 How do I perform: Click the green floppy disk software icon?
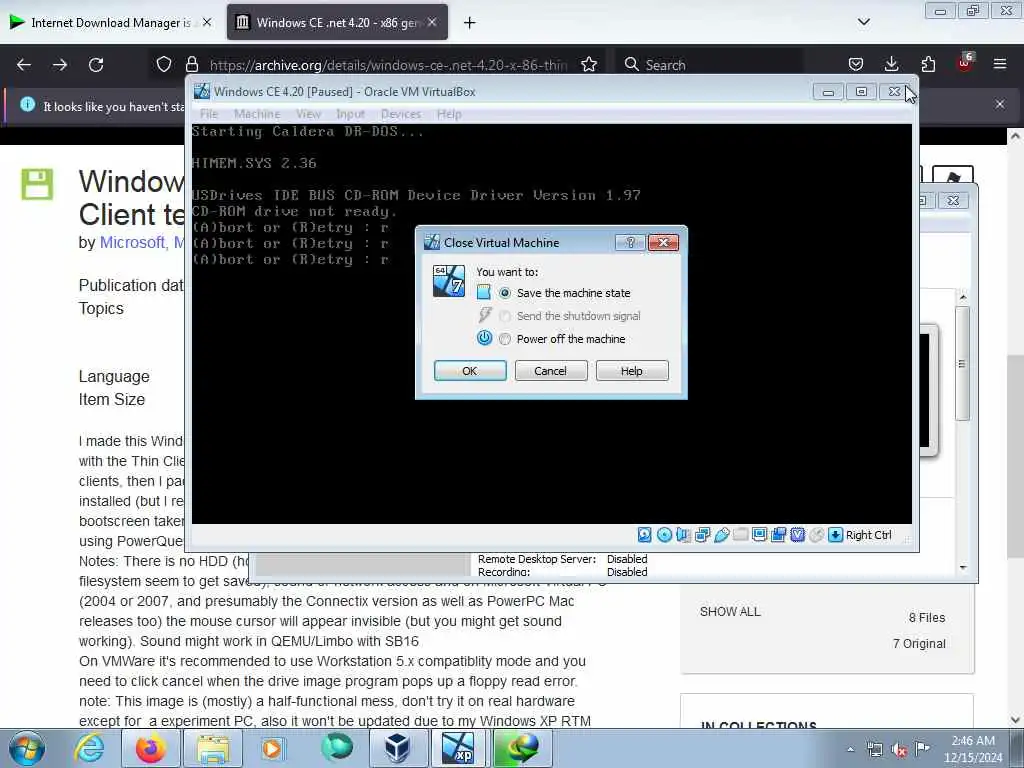[x=37, y=184]
